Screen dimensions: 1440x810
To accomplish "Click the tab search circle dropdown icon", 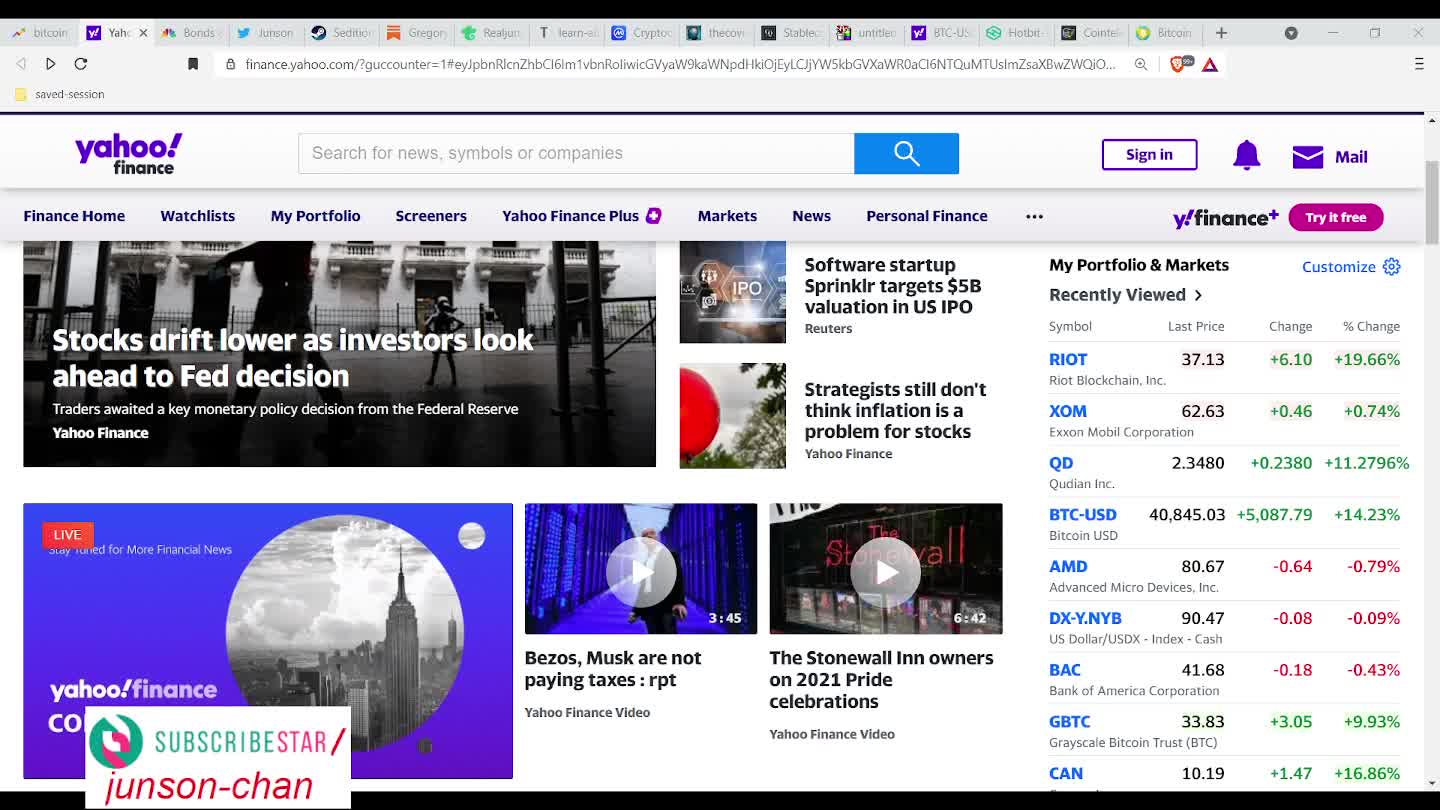I will tap(1291, 32).
